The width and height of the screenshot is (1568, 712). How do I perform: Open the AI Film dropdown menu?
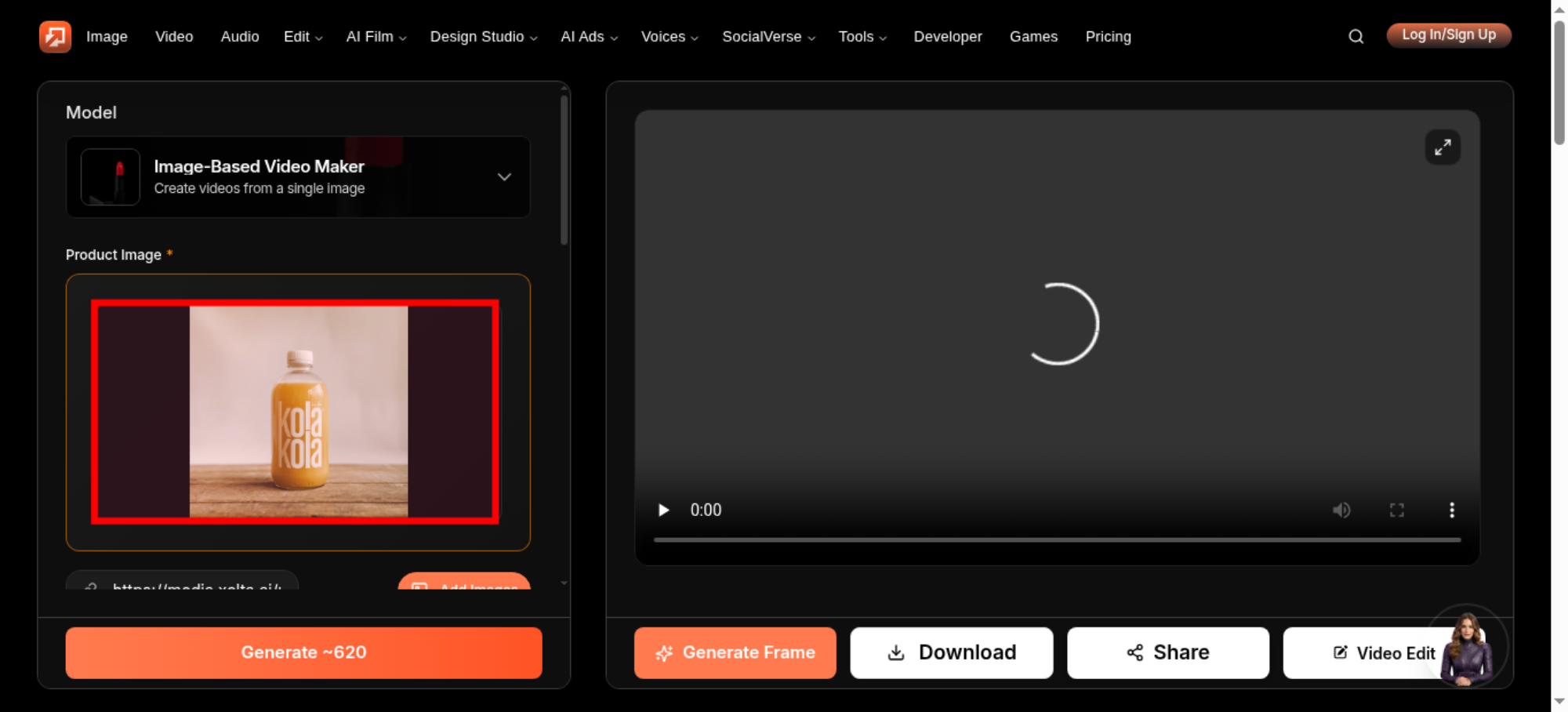coord(376,37)
